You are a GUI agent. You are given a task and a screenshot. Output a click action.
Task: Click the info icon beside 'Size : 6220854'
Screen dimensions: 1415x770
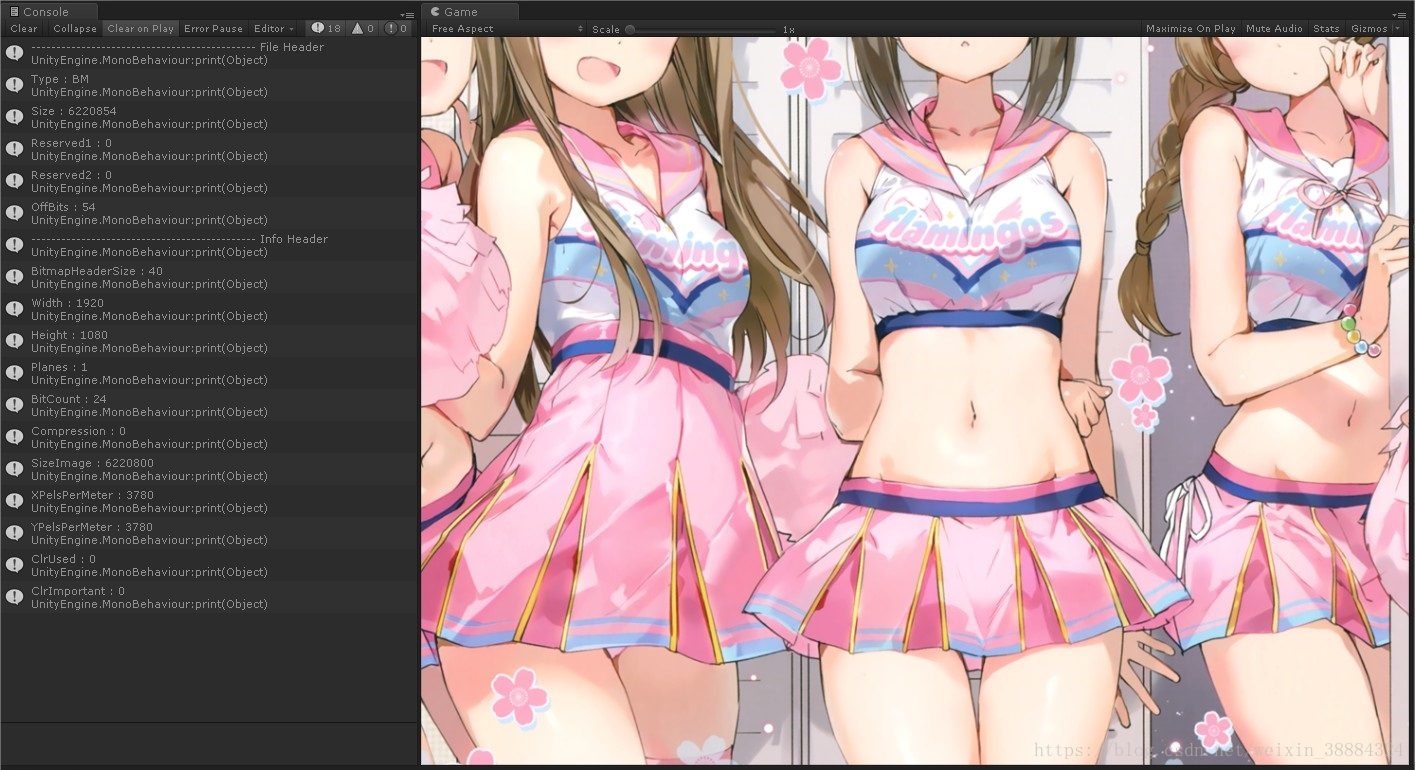click(x=14, y=117)
